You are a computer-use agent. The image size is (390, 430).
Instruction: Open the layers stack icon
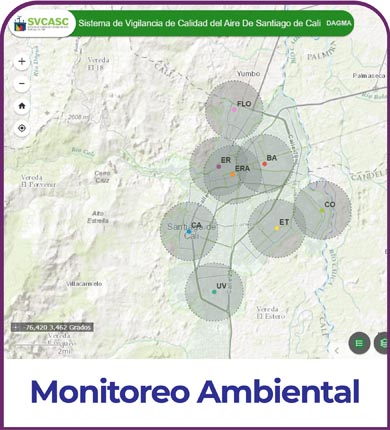(382, 343)
